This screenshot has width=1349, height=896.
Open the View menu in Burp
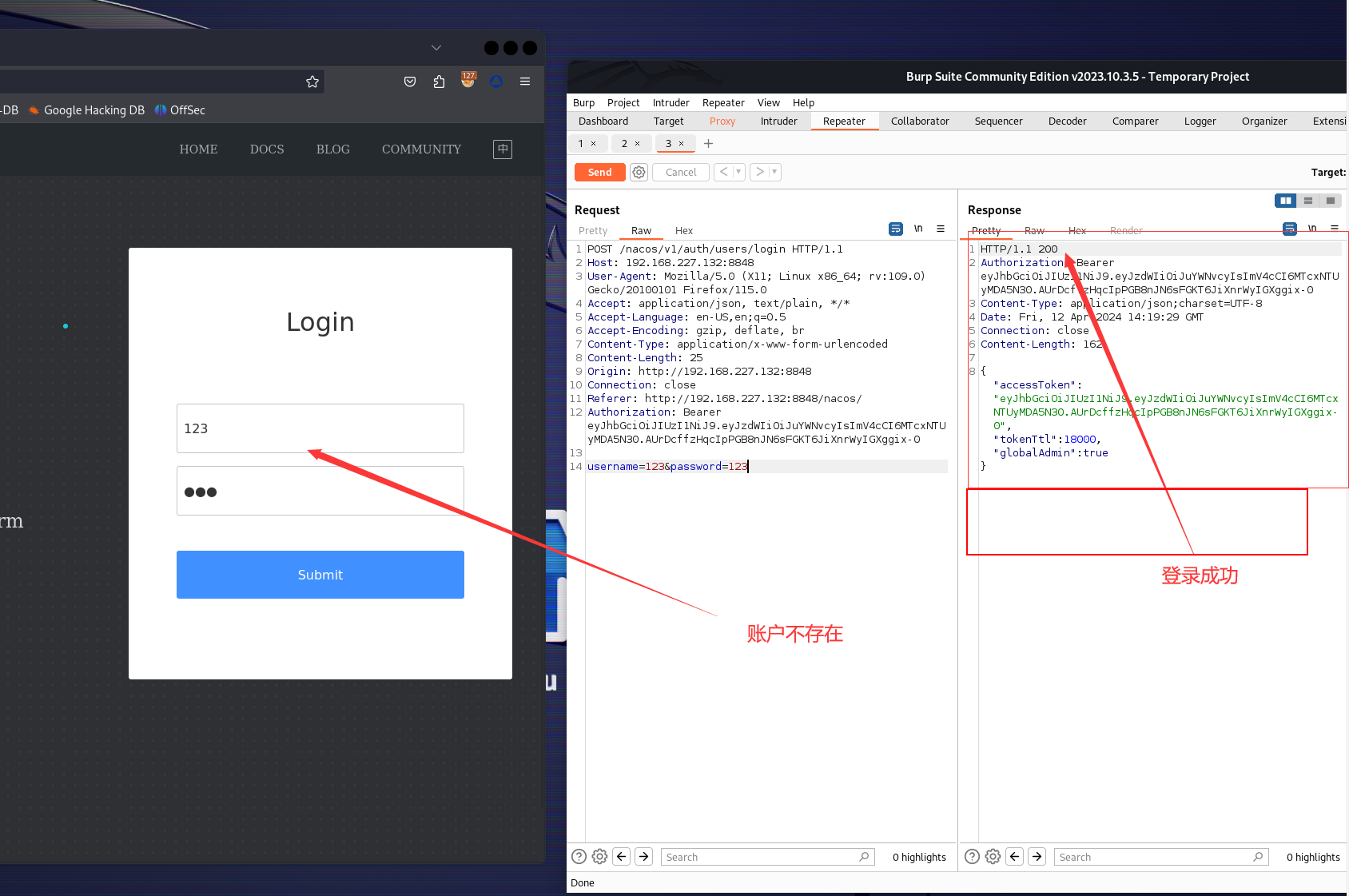[769, 103]
